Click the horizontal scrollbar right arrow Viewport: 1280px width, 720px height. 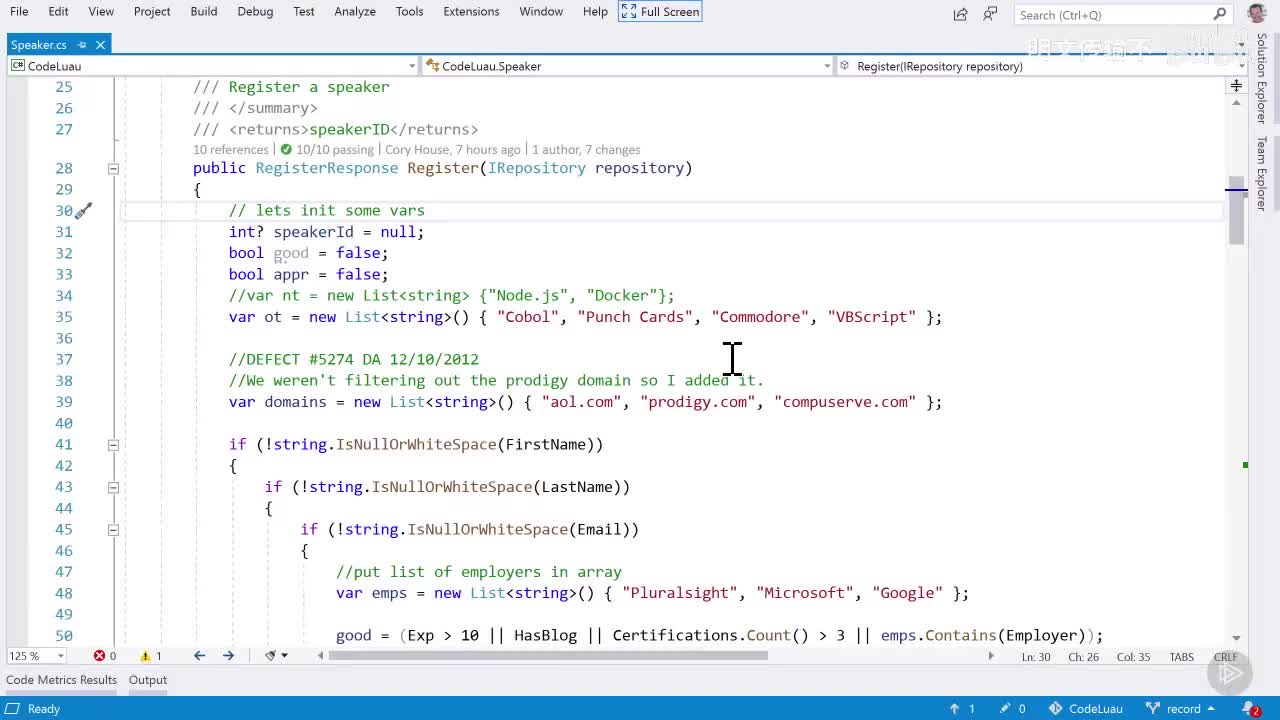pyautogui.click(x=991, y=656)
